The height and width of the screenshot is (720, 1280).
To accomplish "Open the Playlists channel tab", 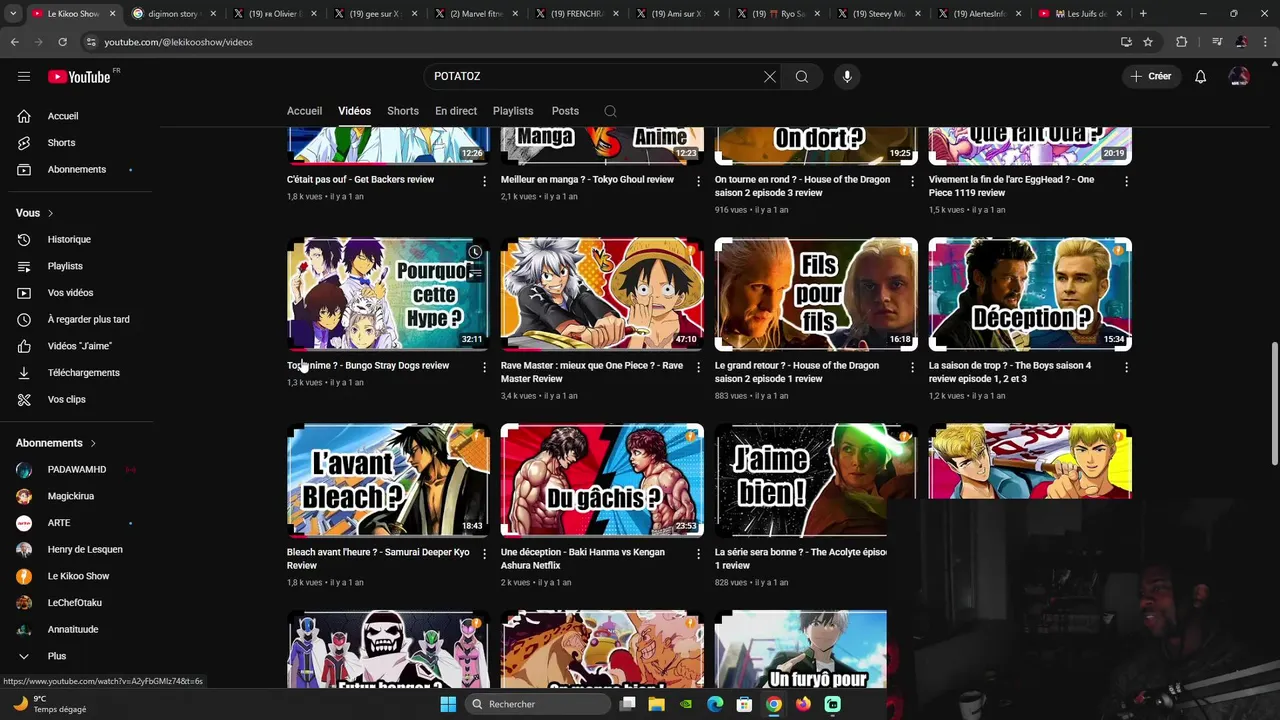I will tap(513, 111).
